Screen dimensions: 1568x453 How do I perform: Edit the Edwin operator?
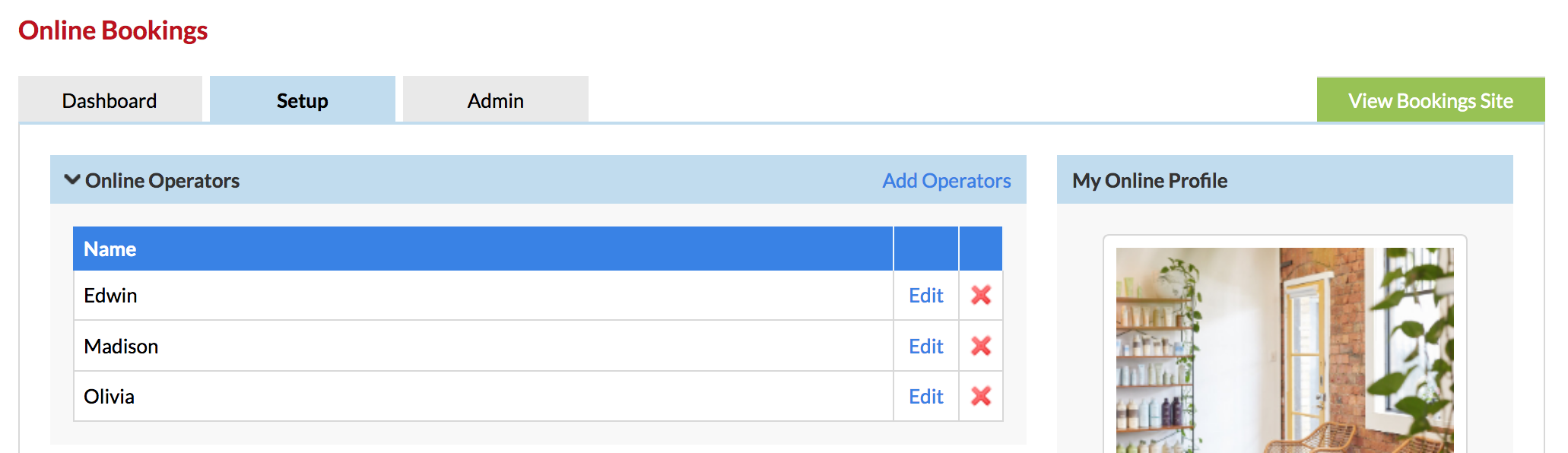(x=926, y=296)
